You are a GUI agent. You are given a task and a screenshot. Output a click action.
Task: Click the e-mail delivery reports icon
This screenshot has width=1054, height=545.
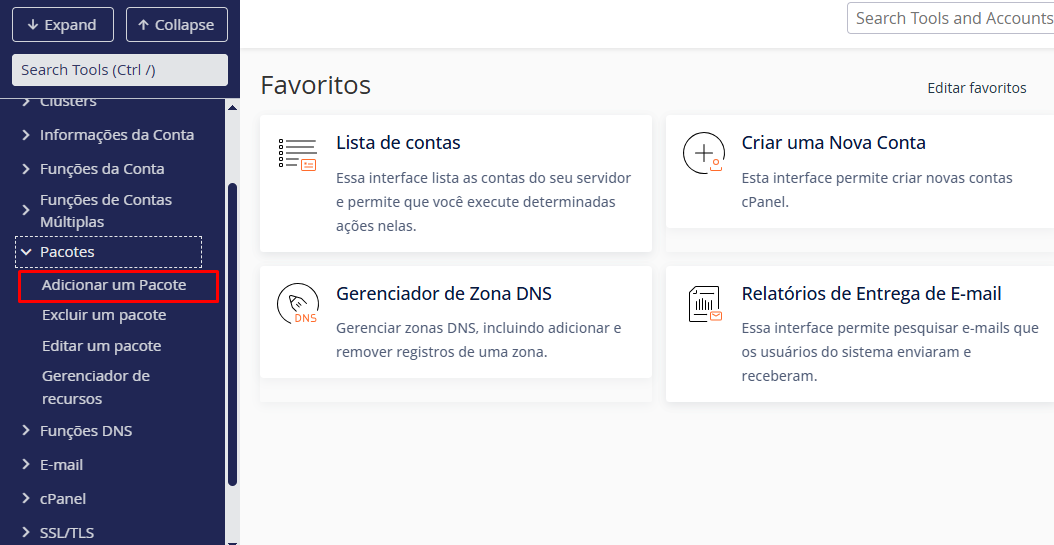click(704, 304)
